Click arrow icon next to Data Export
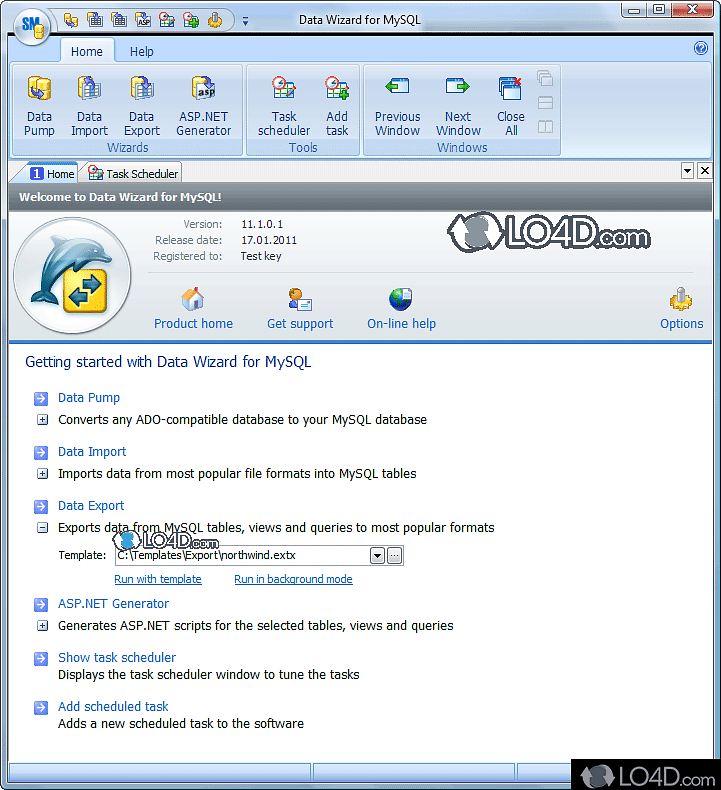 [41, 506]
